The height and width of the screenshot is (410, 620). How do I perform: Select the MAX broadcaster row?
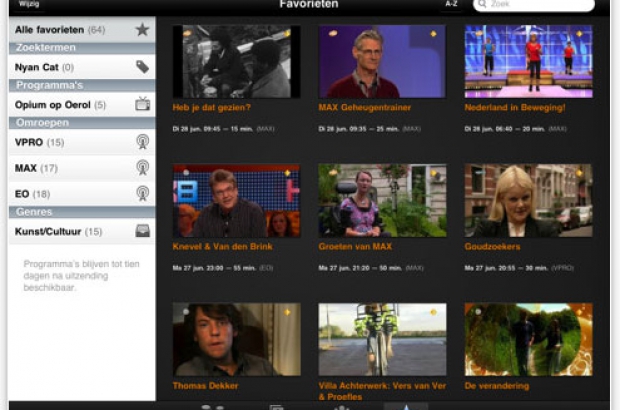pyautogui.click(x=82, y=168)
